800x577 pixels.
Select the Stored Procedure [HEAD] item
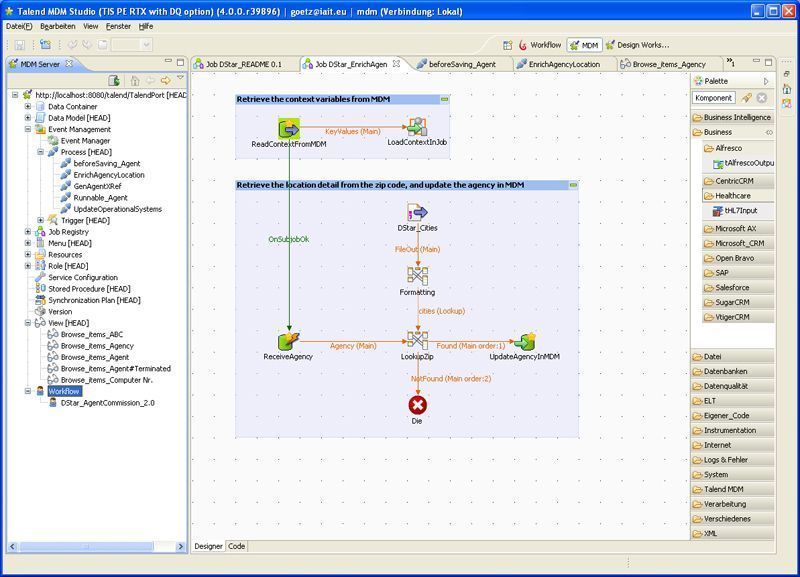89,289
